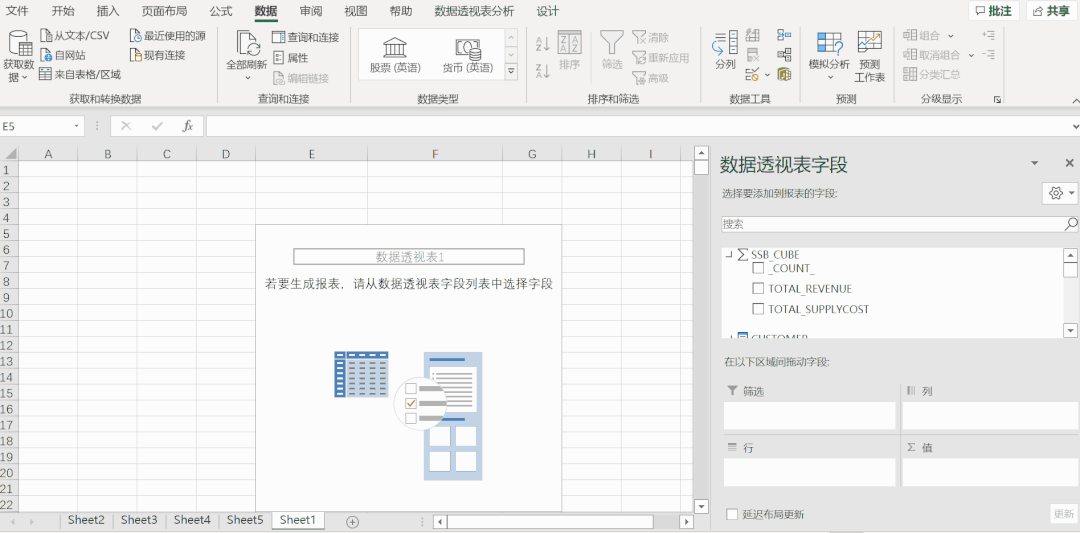Open the File (文件) tab
The height and width of the screenshot is (533, 1080).
tap(17, 11)
